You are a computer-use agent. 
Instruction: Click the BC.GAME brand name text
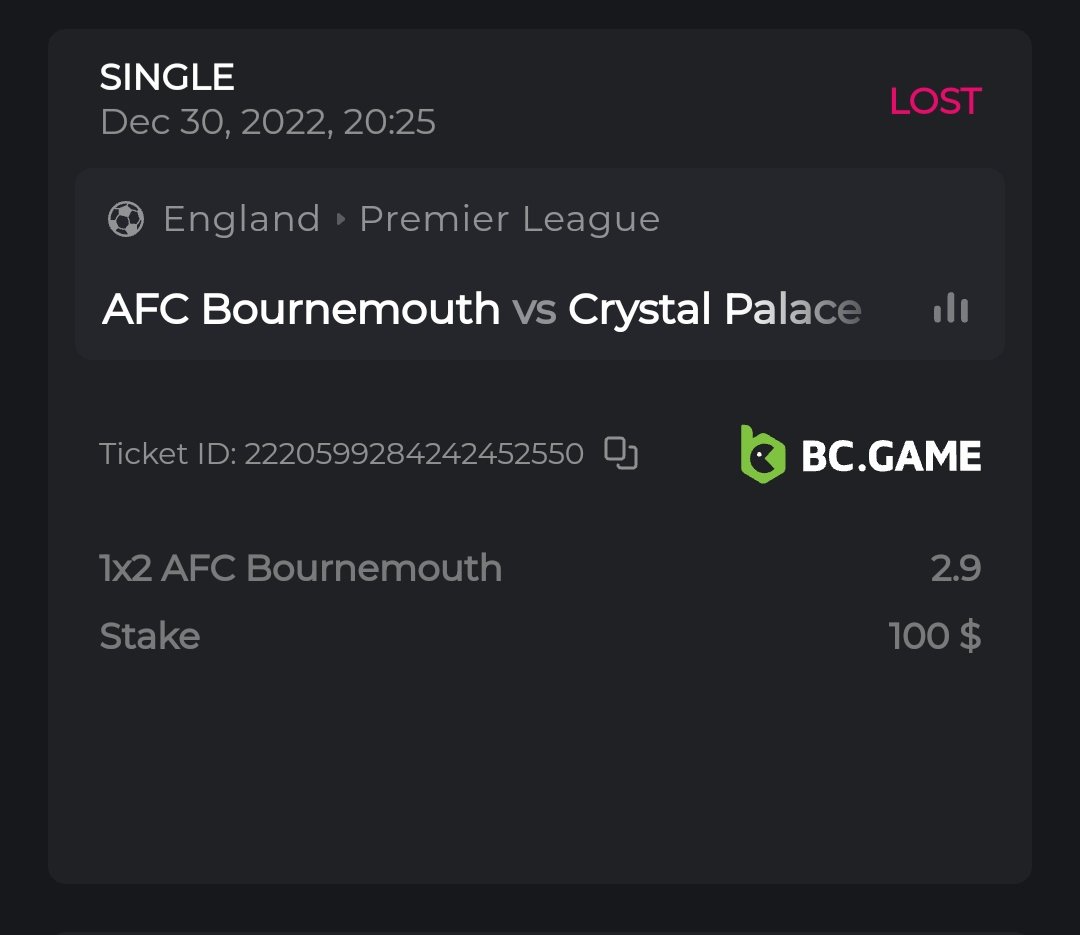coord(891,456)
